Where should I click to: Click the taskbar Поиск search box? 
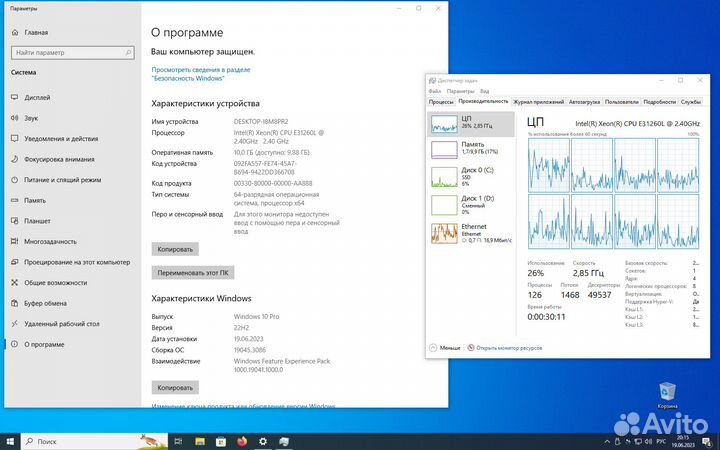[x=94, y=442]
